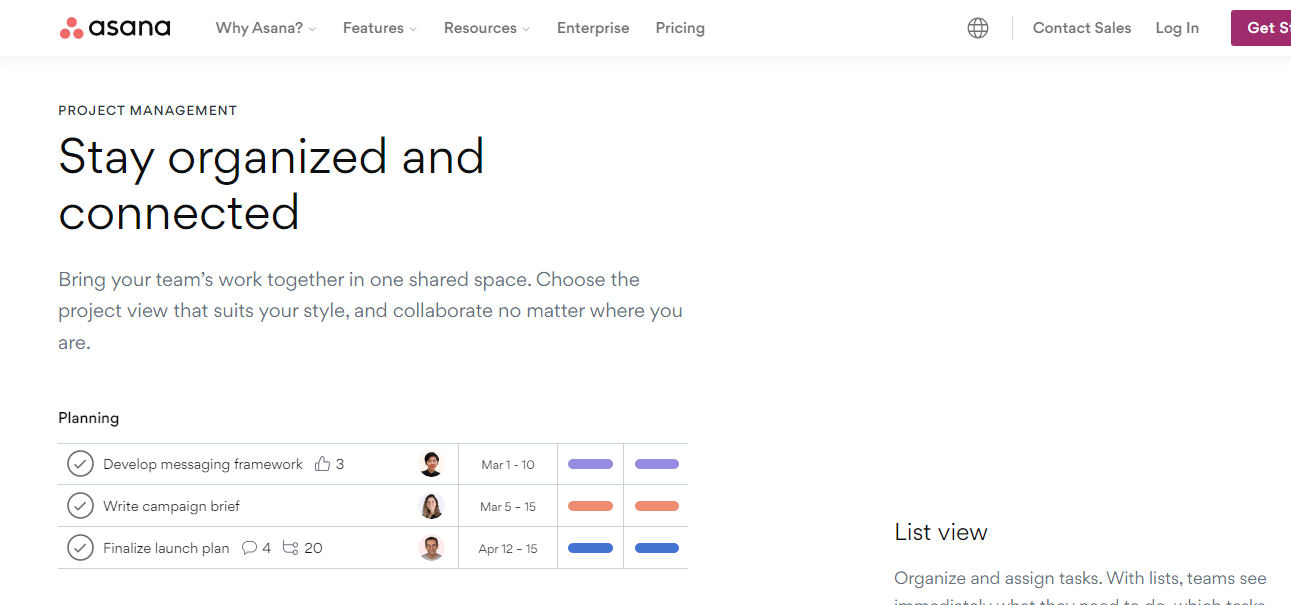Mark Write campaign brief as complete

coord(80,506)
